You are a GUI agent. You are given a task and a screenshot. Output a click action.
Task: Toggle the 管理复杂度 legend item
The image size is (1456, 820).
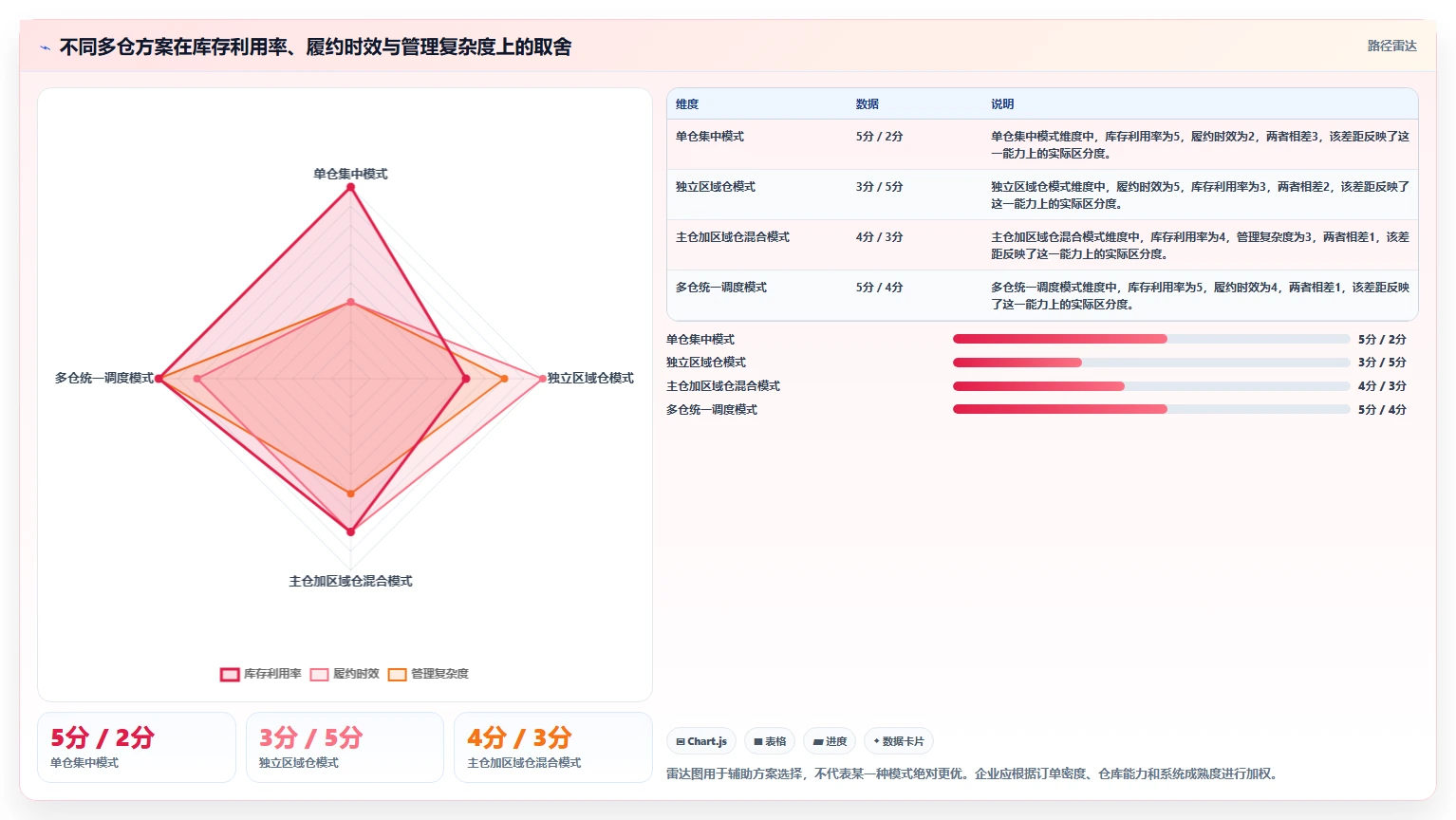[x=428, y=674]
